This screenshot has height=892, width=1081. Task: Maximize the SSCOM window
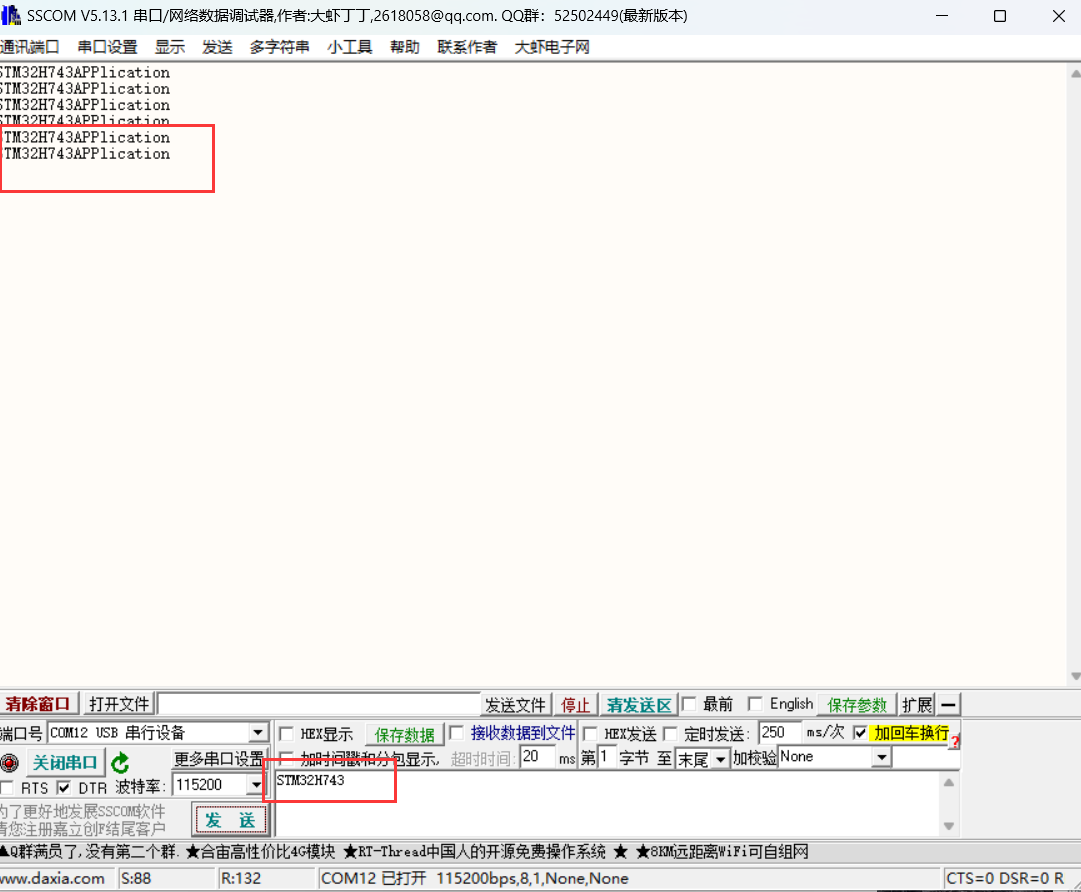(x=1000, y=16)
